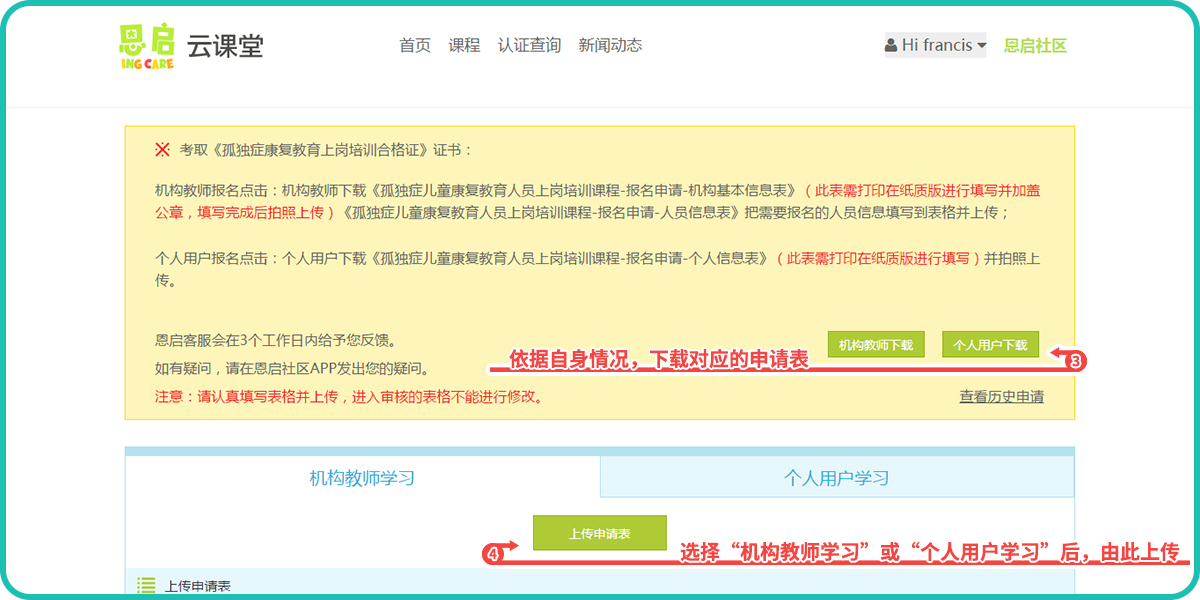Click the 个人用户下载 button
Screen dimensions: 1200x600
[990, 345]
